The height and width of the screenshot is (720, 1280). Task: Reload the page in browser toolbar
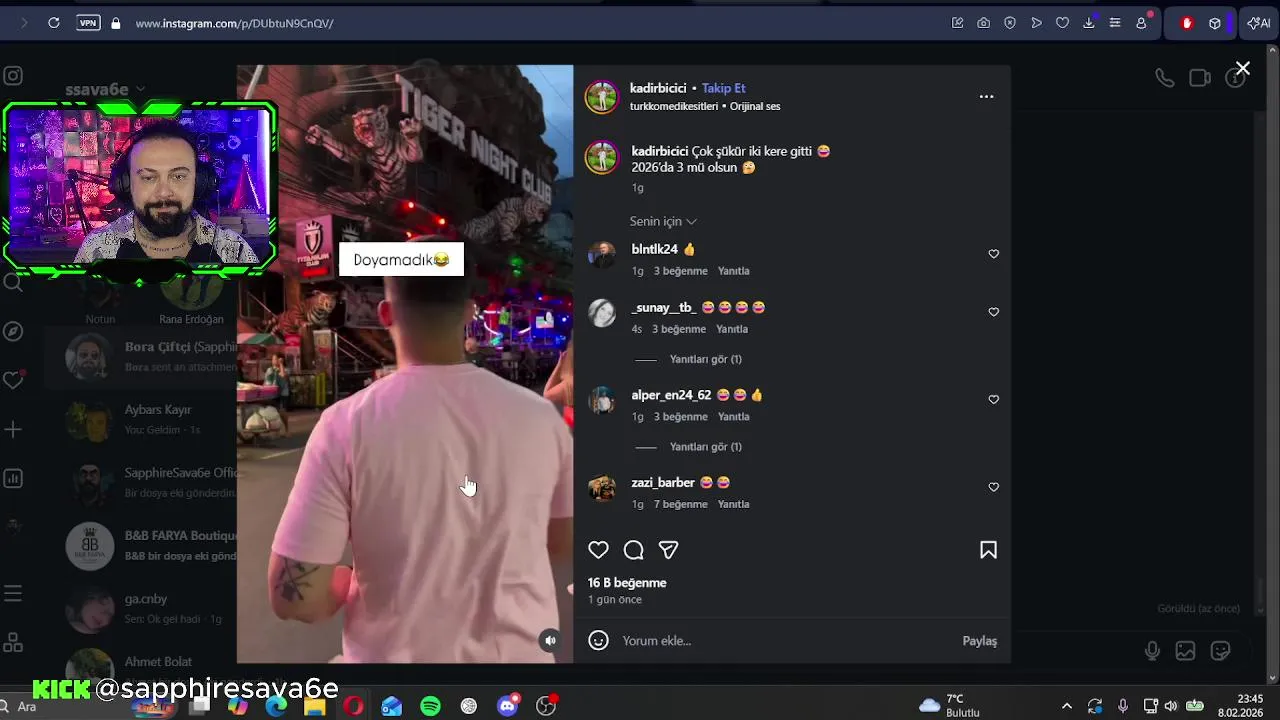(x=54, y=23)
